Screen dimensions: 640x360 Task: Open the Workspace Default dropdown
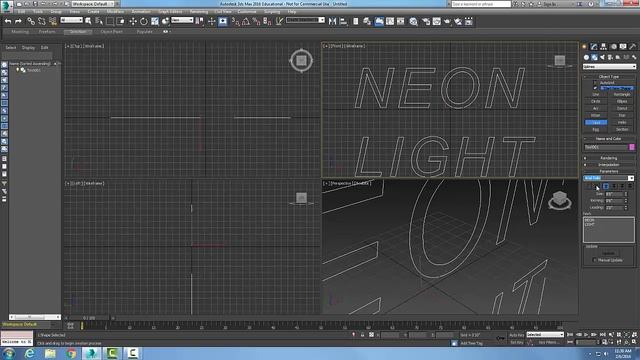point(94,4)
